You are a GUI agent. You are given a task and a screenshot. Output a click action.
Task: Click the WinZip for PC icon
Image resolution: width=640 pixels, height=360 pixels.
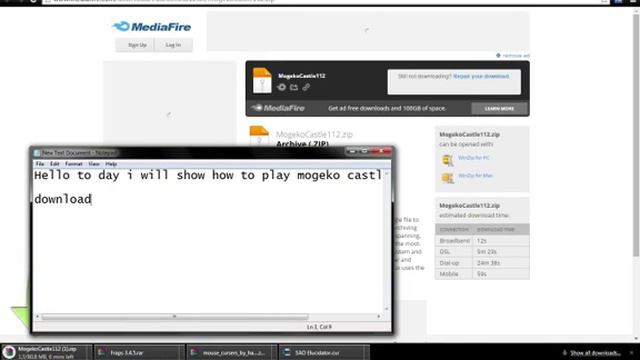coord(448,160)
